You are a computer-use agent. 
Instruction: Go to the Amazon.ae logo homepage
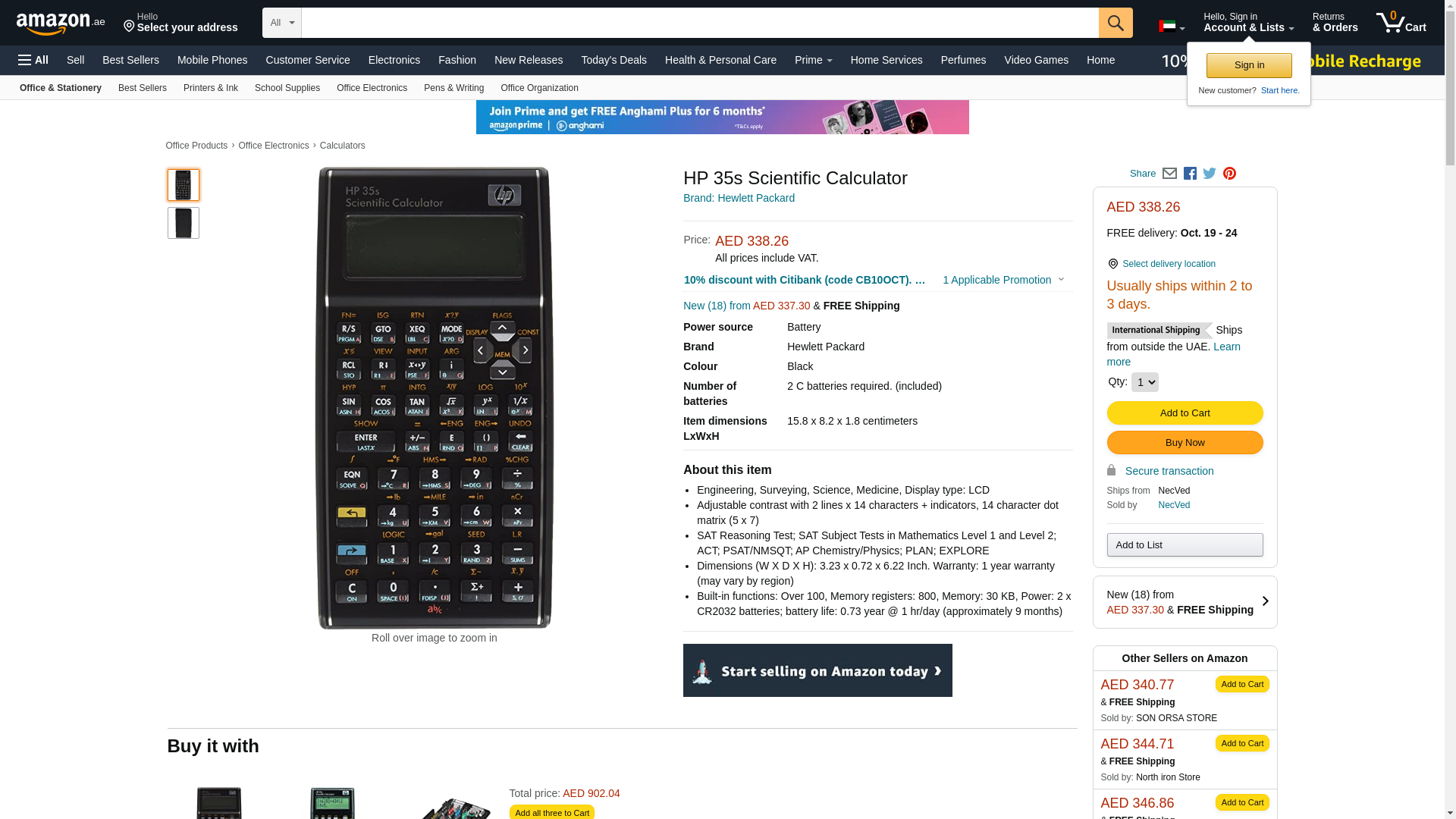(61, 24)
